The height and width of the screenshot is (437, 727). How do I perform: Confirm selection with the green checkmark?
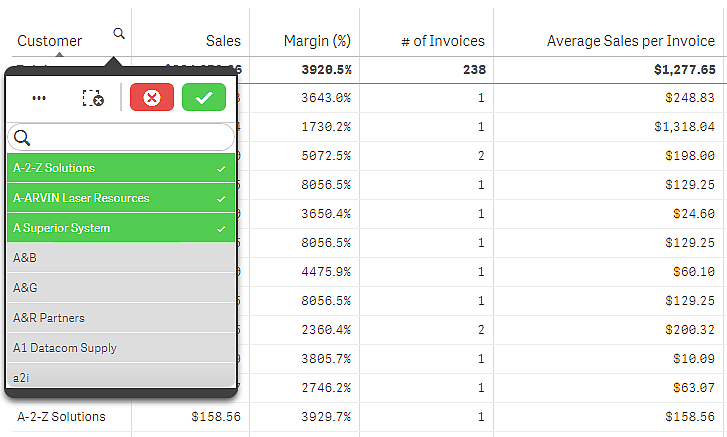pyautogui.click(x=204, y=98)
